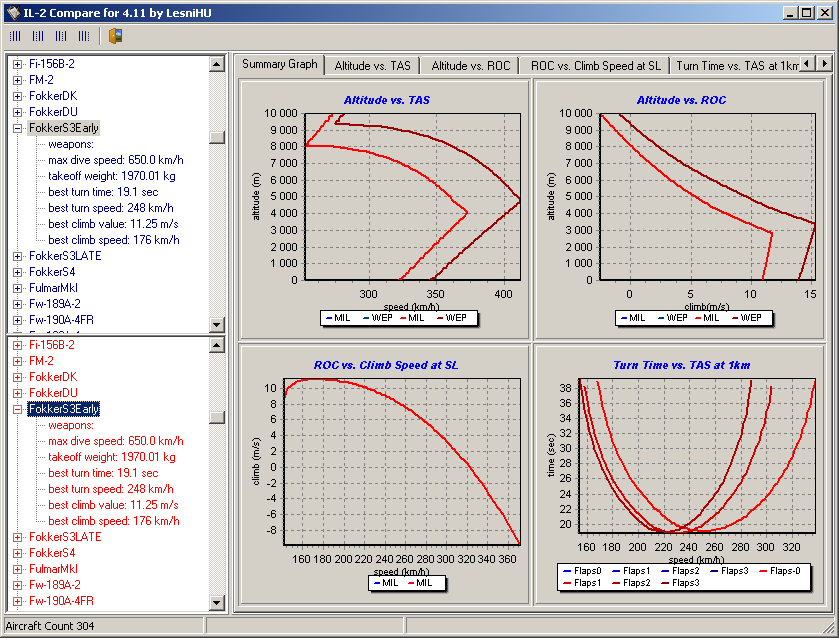The image size is (839, 638).
Task: Expand FokkerS4 in the red aircraft list
Action: 18,553
